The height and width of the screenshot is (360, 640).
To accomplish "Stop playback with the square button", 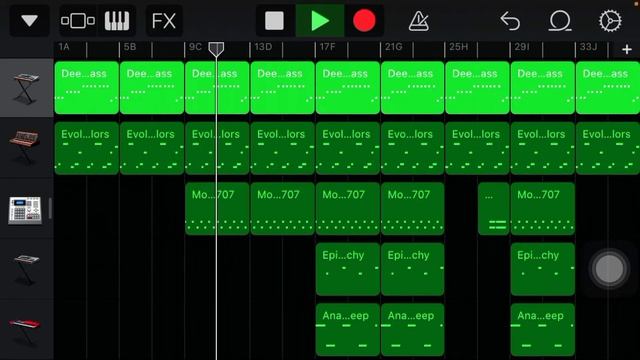I will point(274,20).
